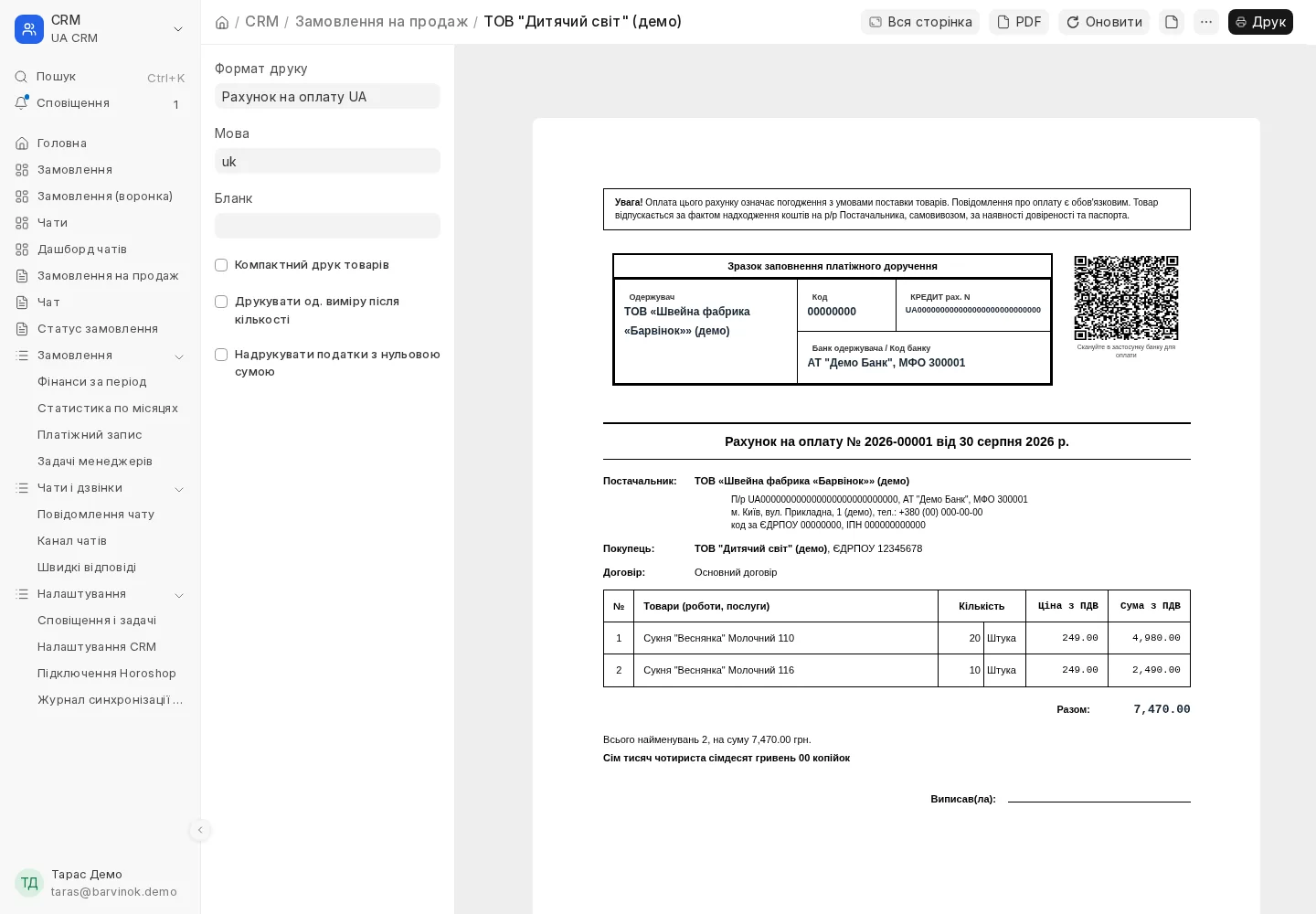Click the Статус замовлення document icon
The image size is (1316, 914).
[22, 329]
